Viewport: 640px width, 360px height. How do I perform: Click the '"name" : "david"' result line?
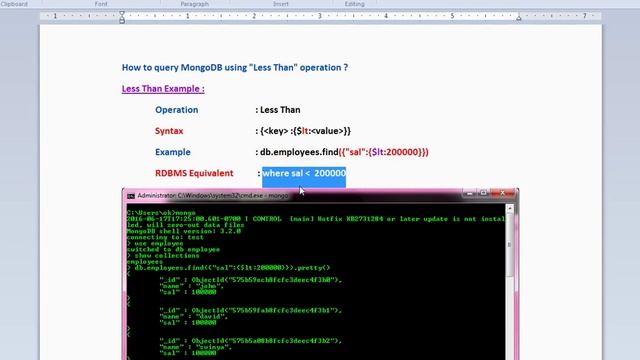coord(194,316)
